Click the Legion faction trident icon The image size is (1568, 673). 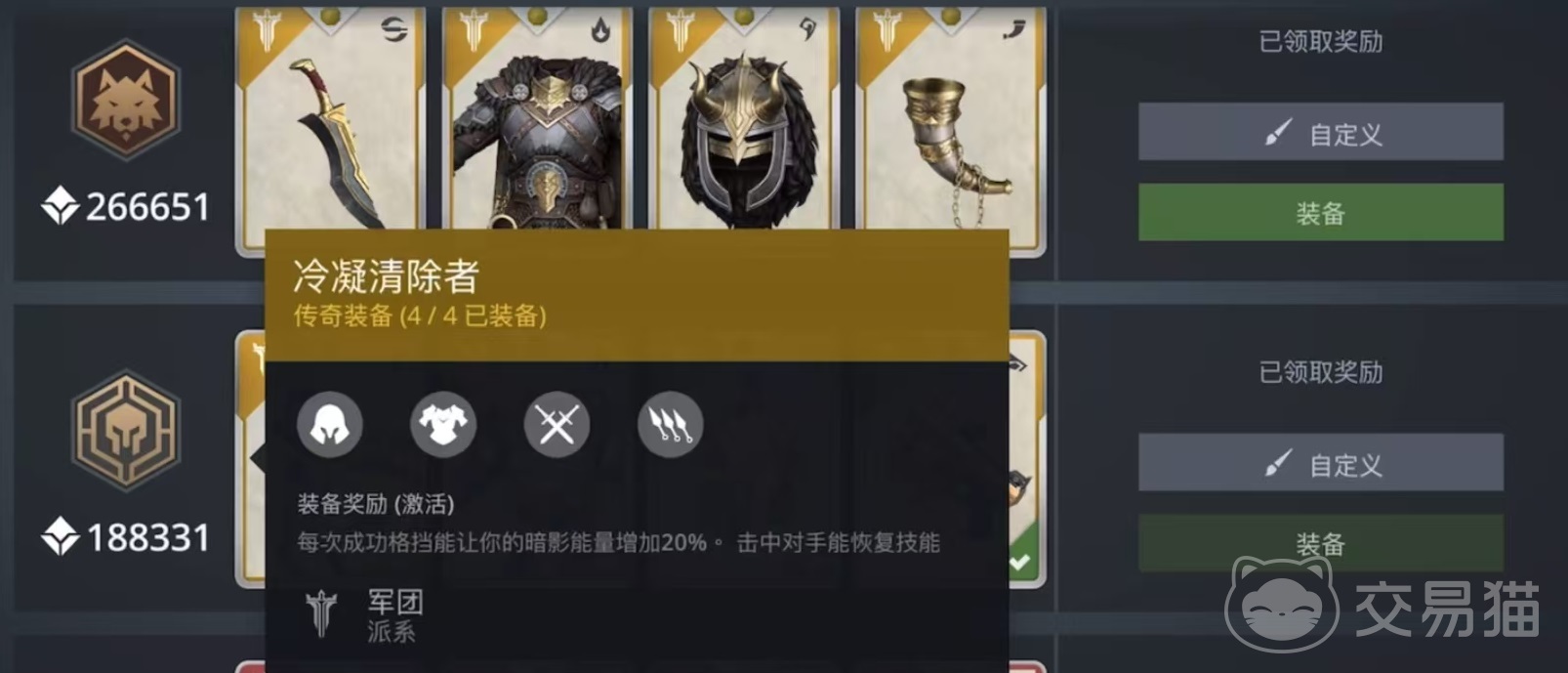tap(321, 614)
